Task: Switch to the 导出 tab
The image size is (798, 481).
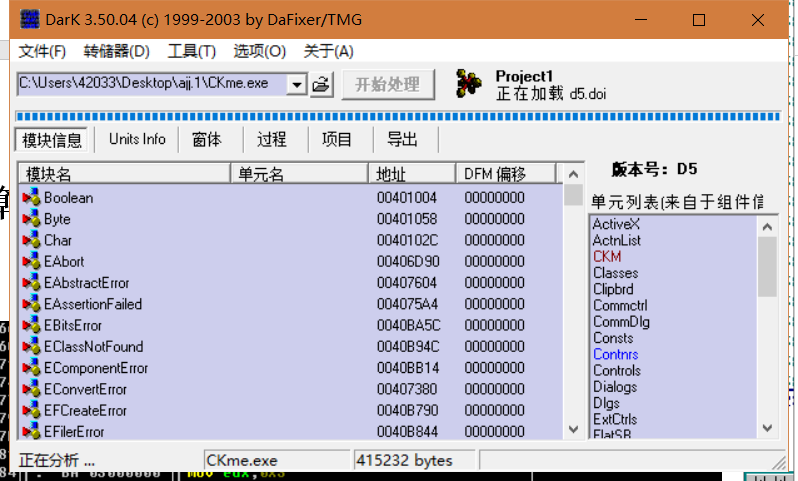Action: click(402, 139)
